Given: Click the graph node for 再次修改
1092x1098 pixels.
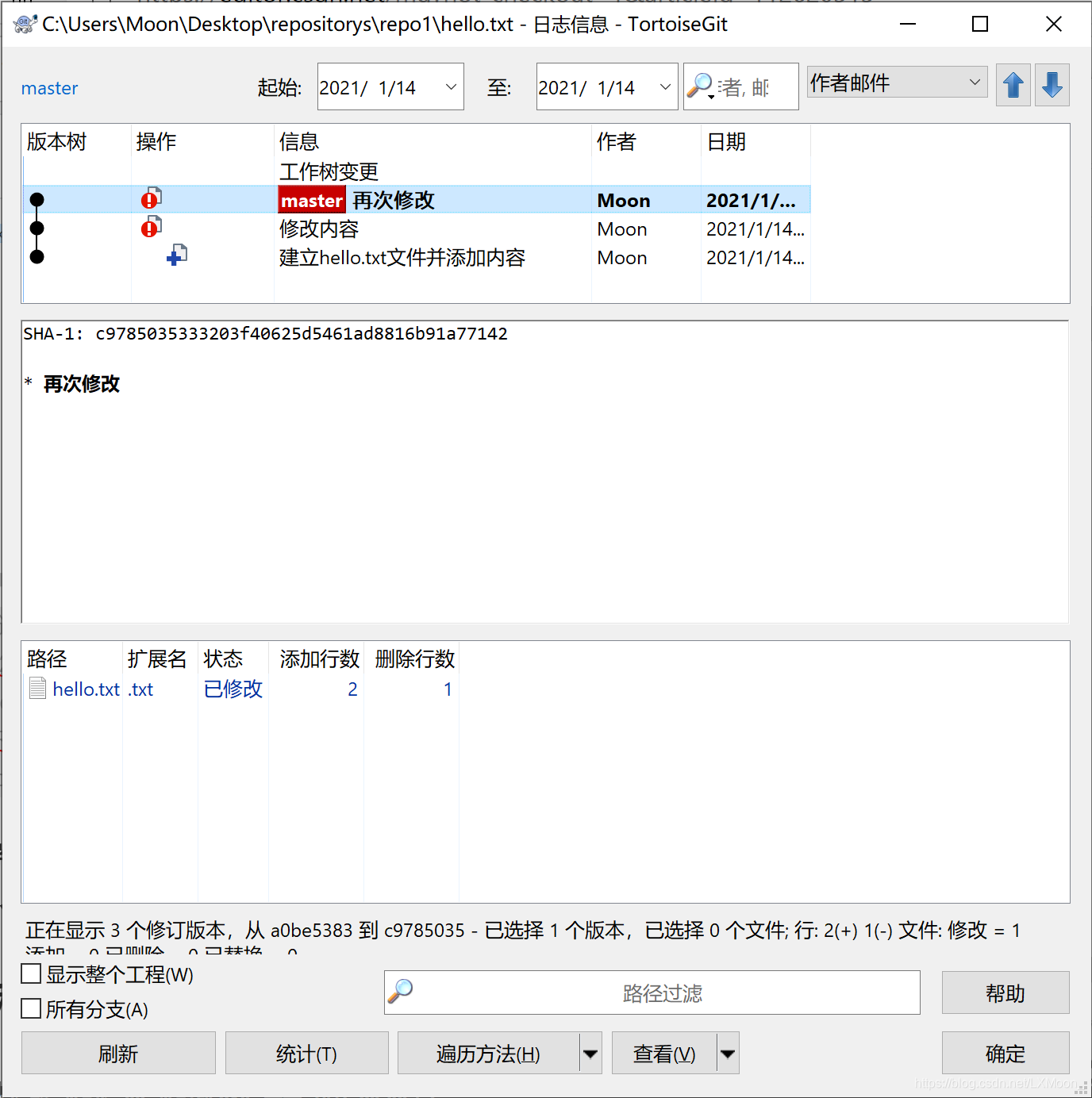Looking at the screenshot, I should pyautogui.click(x=37, y=200).
